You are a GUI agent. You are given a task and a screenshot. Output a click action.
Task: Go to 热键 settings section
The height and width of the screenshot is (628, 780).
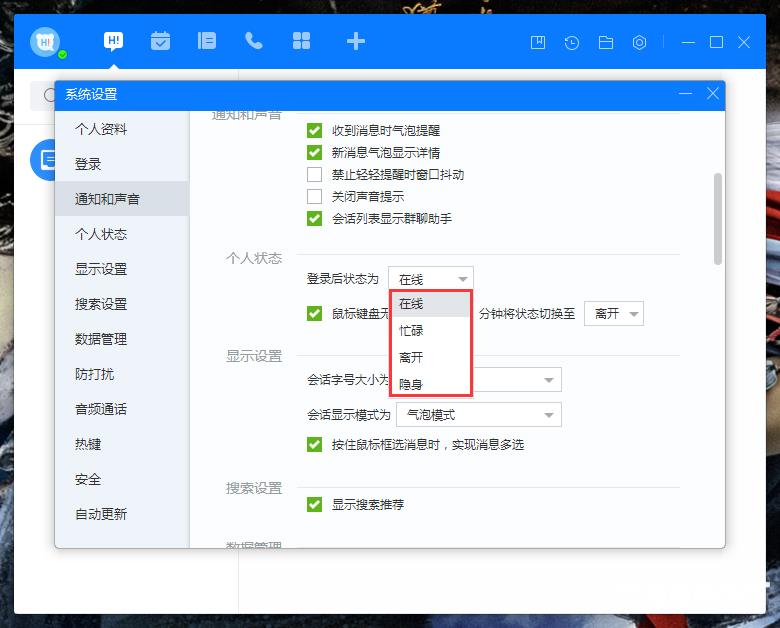click(122, 444)
